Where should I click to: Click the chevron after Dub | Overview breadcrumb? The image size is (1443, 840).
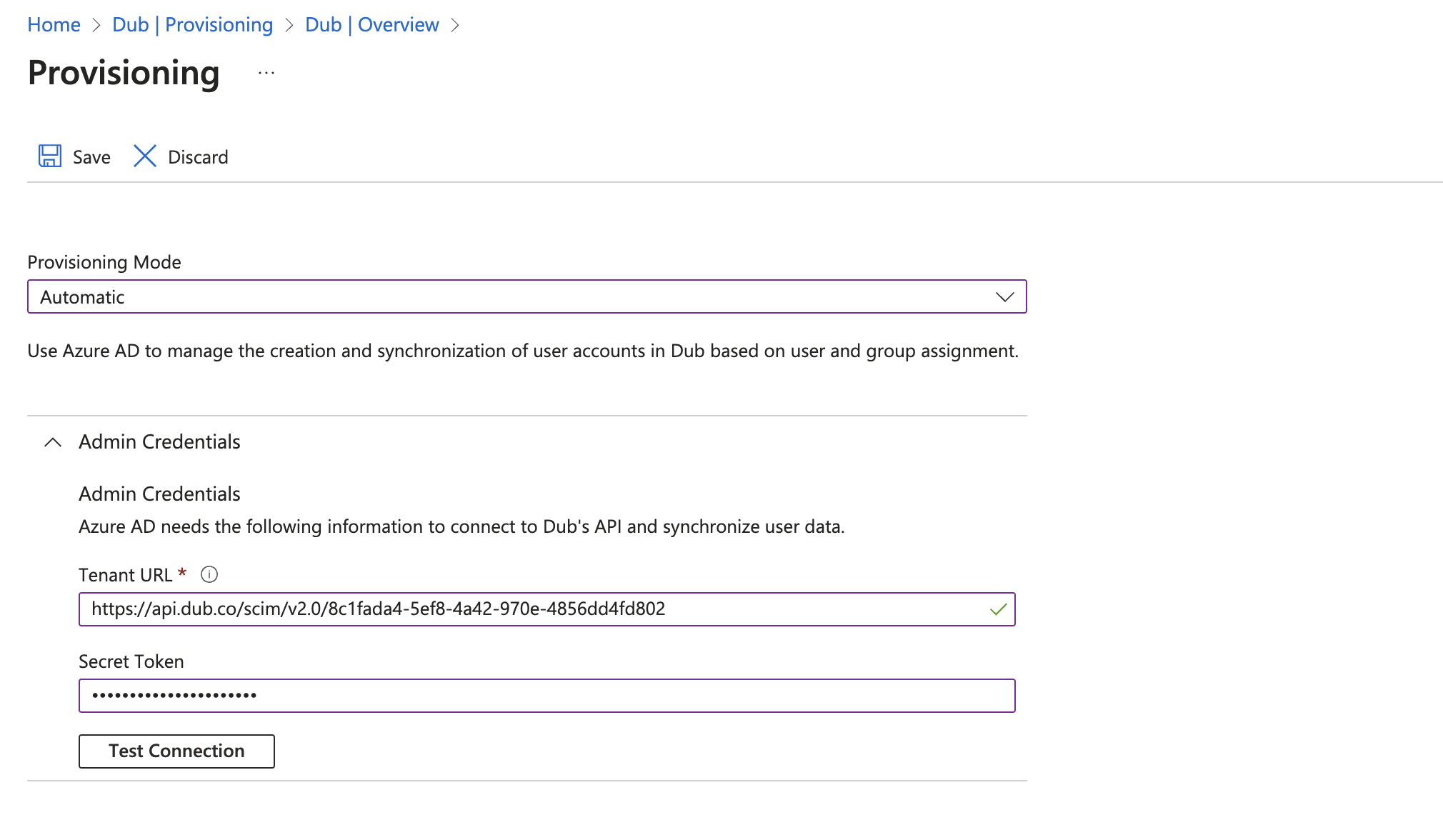[x=455, y=26]
